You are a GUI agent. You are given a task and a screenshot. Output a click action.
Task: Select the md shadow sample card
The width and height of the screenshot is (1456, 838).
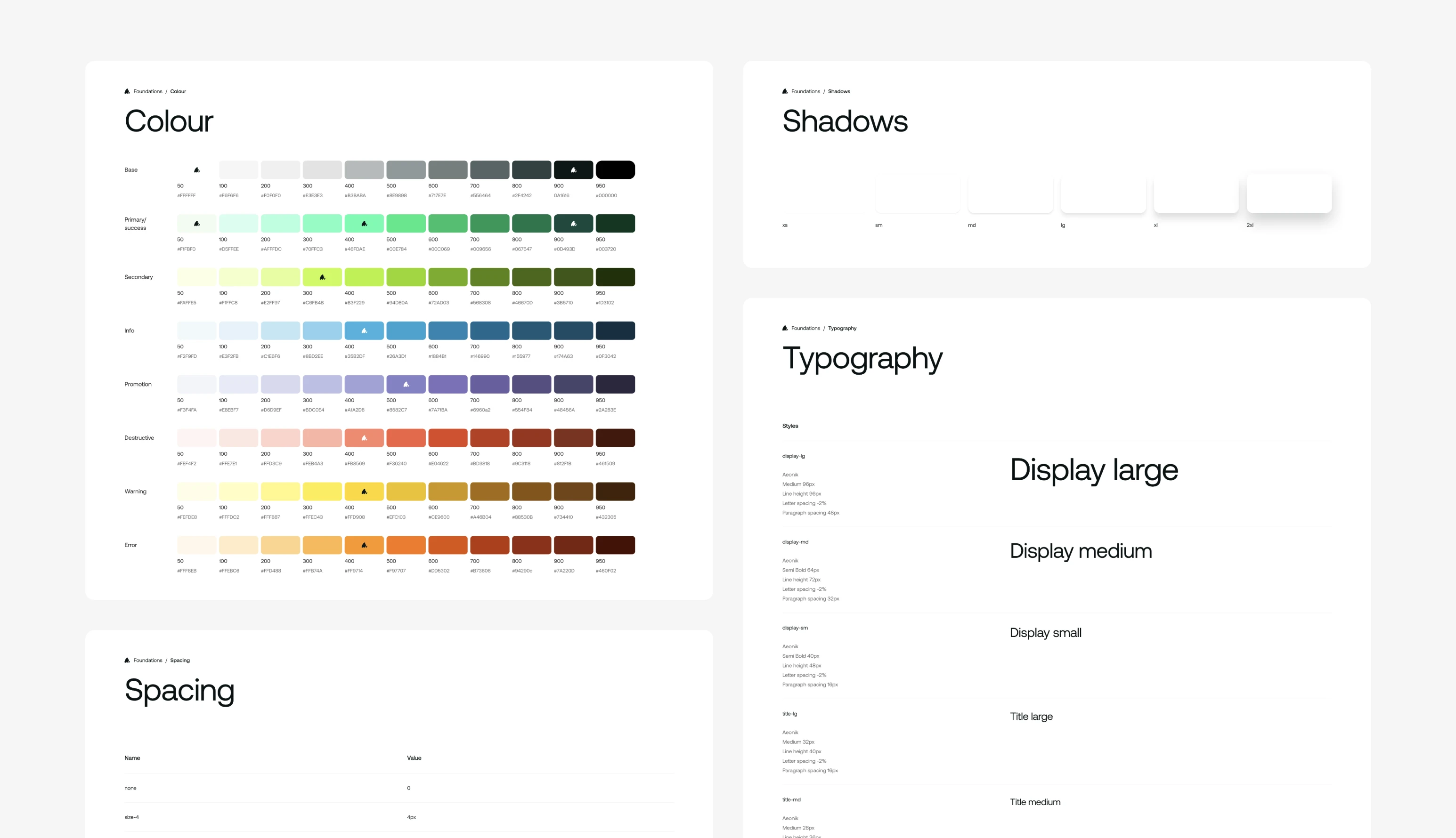click(1010, 194)
